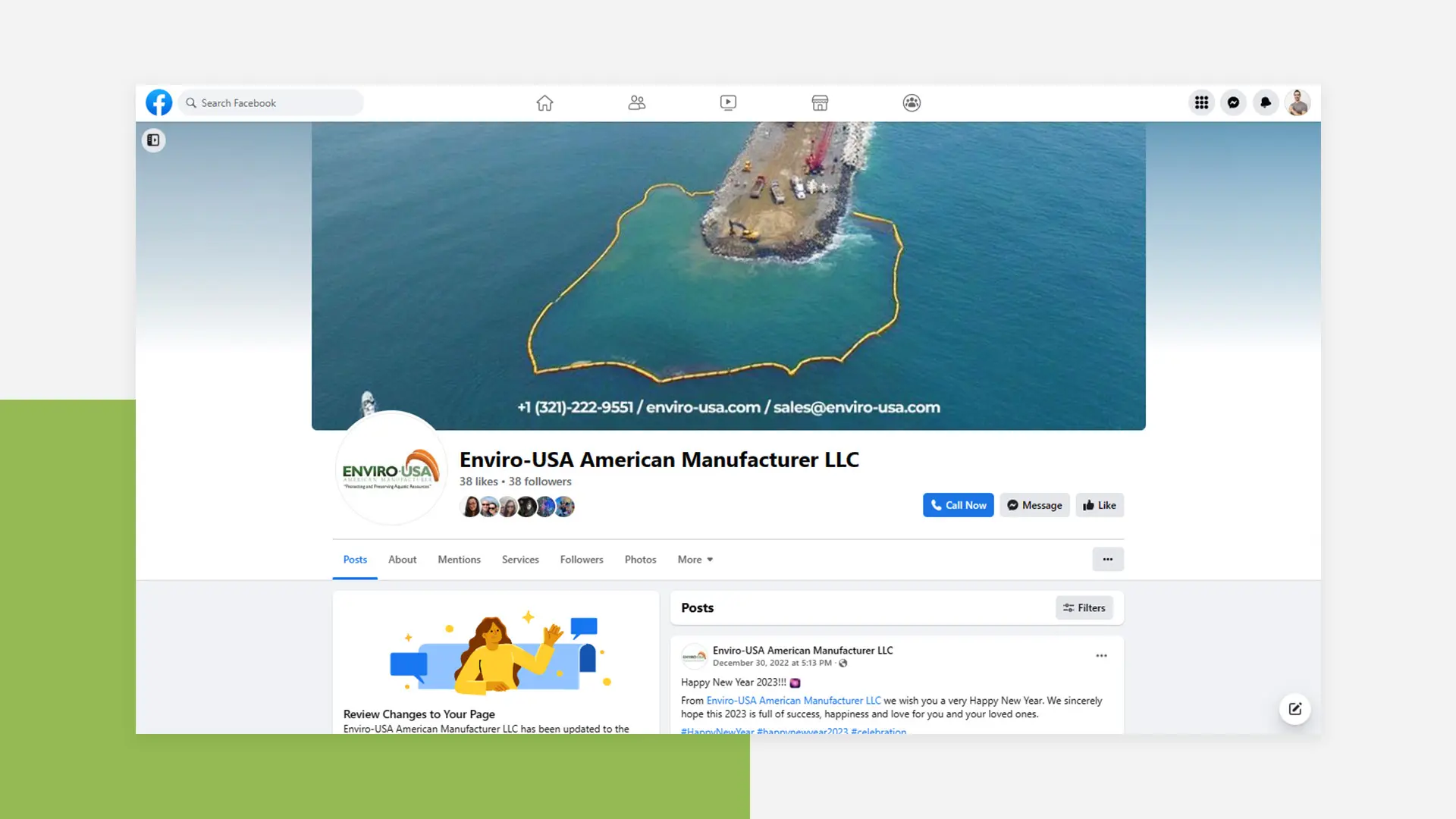Image resolution: width=1456 pixels, height=819 pixels.
Task: Open the Services tab
Action: 520,560
